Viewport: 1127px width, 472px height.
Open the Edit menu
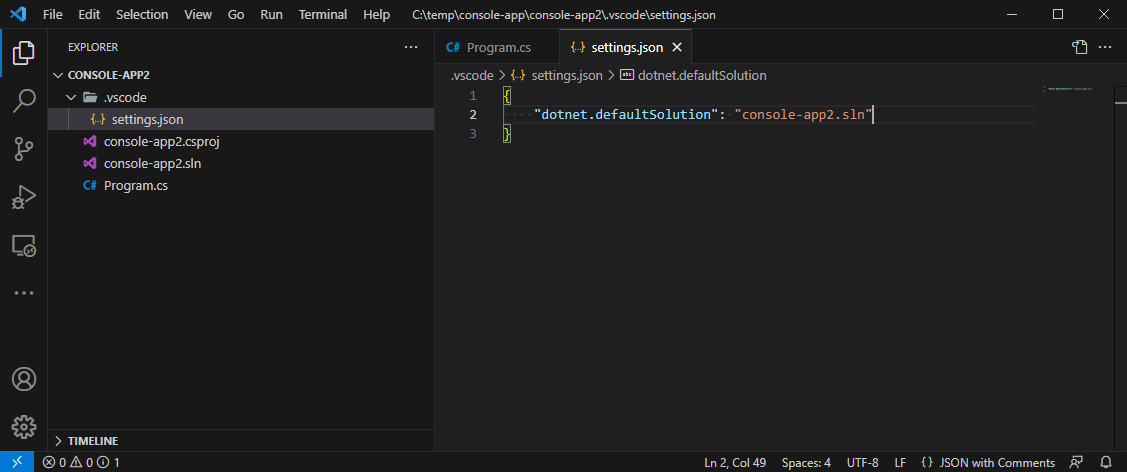tap(89, 14)
